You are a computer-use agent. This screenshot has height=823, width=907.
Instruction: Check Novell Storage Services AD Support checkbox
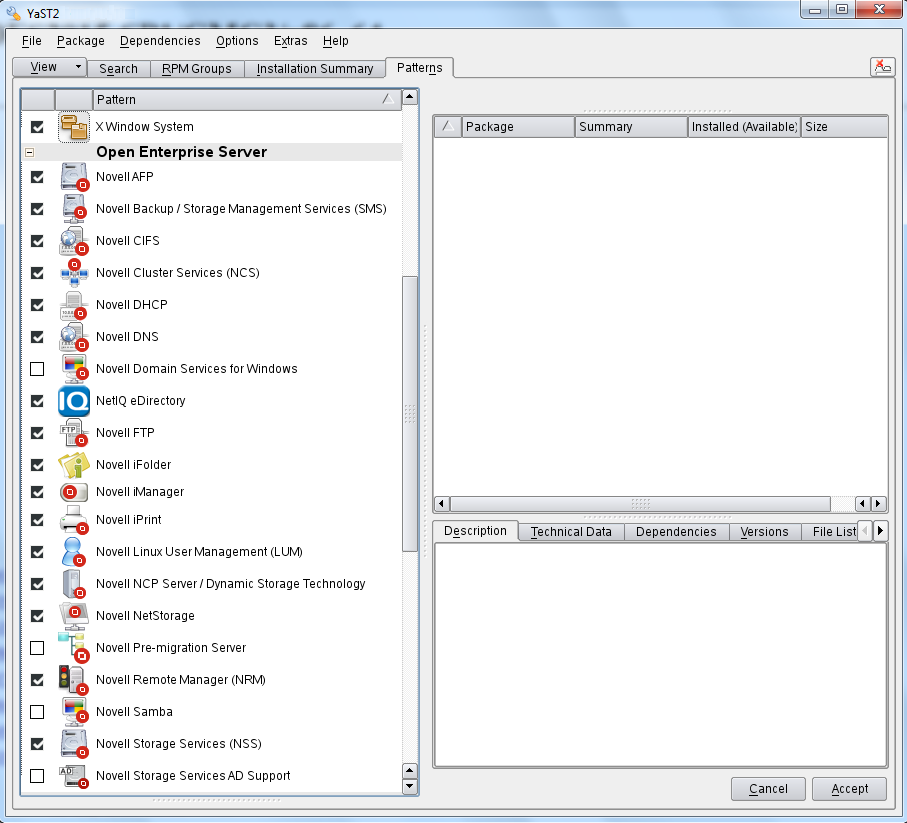(x=37, y=776)
